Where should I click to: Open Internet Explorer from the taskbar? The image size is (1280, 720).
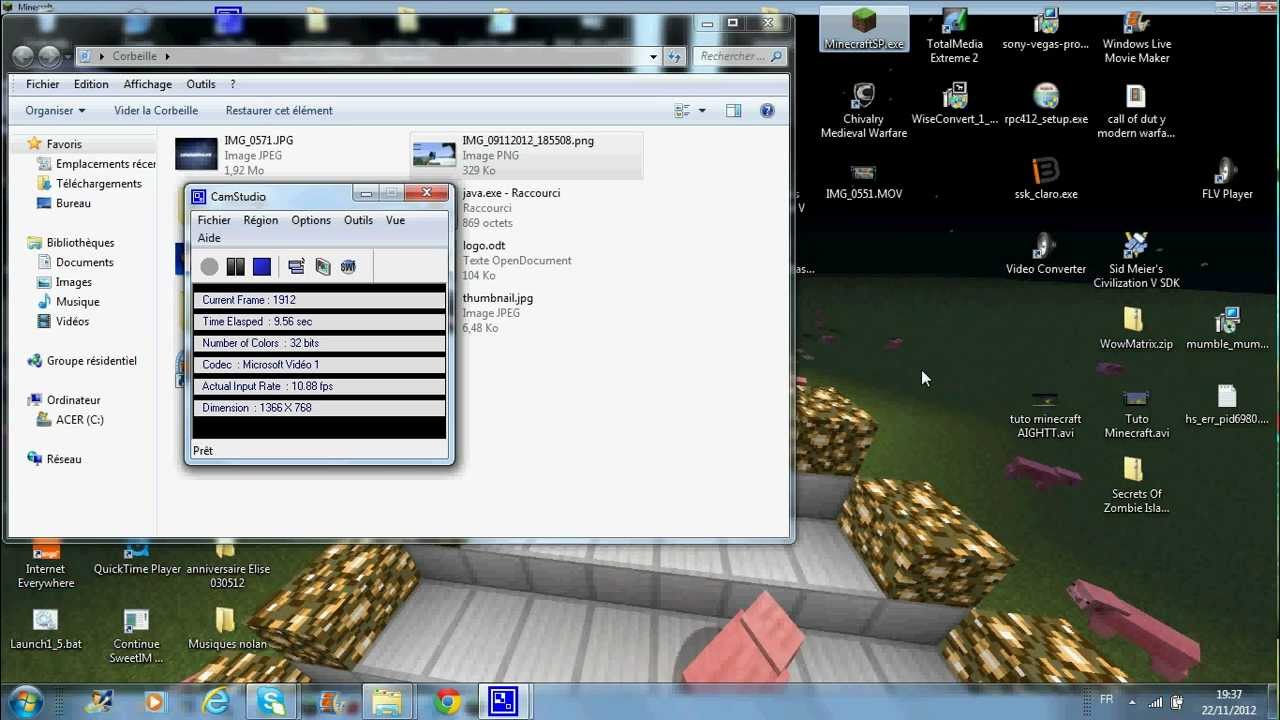point(215,701)
